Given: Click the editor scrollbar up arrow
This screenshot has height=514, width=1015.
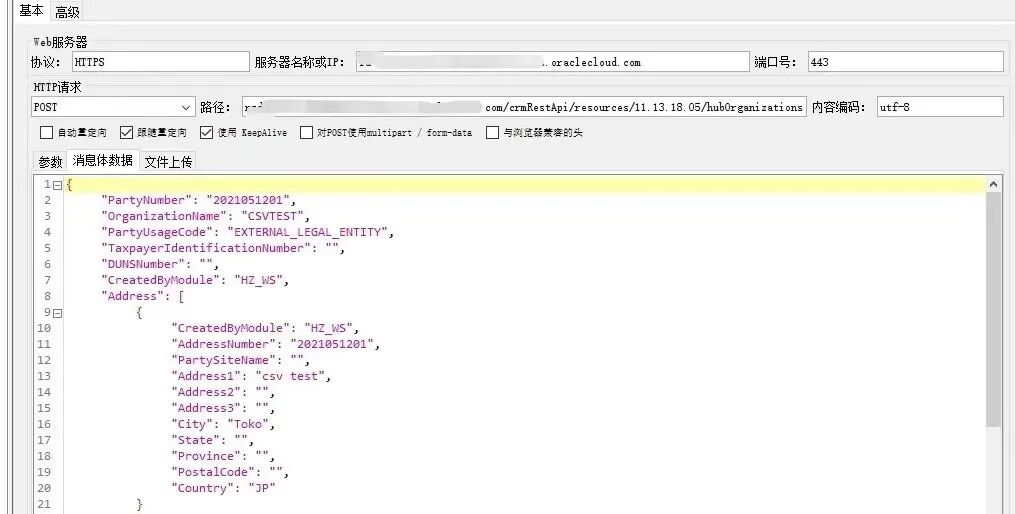Looking at the screenshot, I should [993, 184].
